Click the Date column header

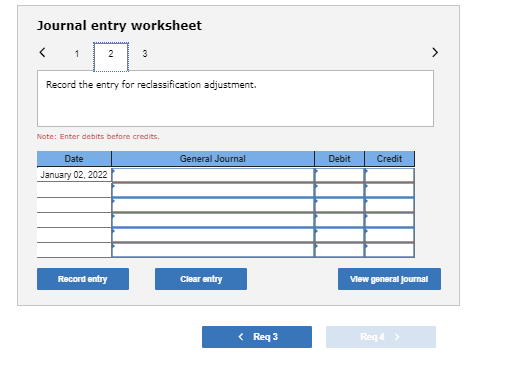pyautogui.click(x=74, y=159)
